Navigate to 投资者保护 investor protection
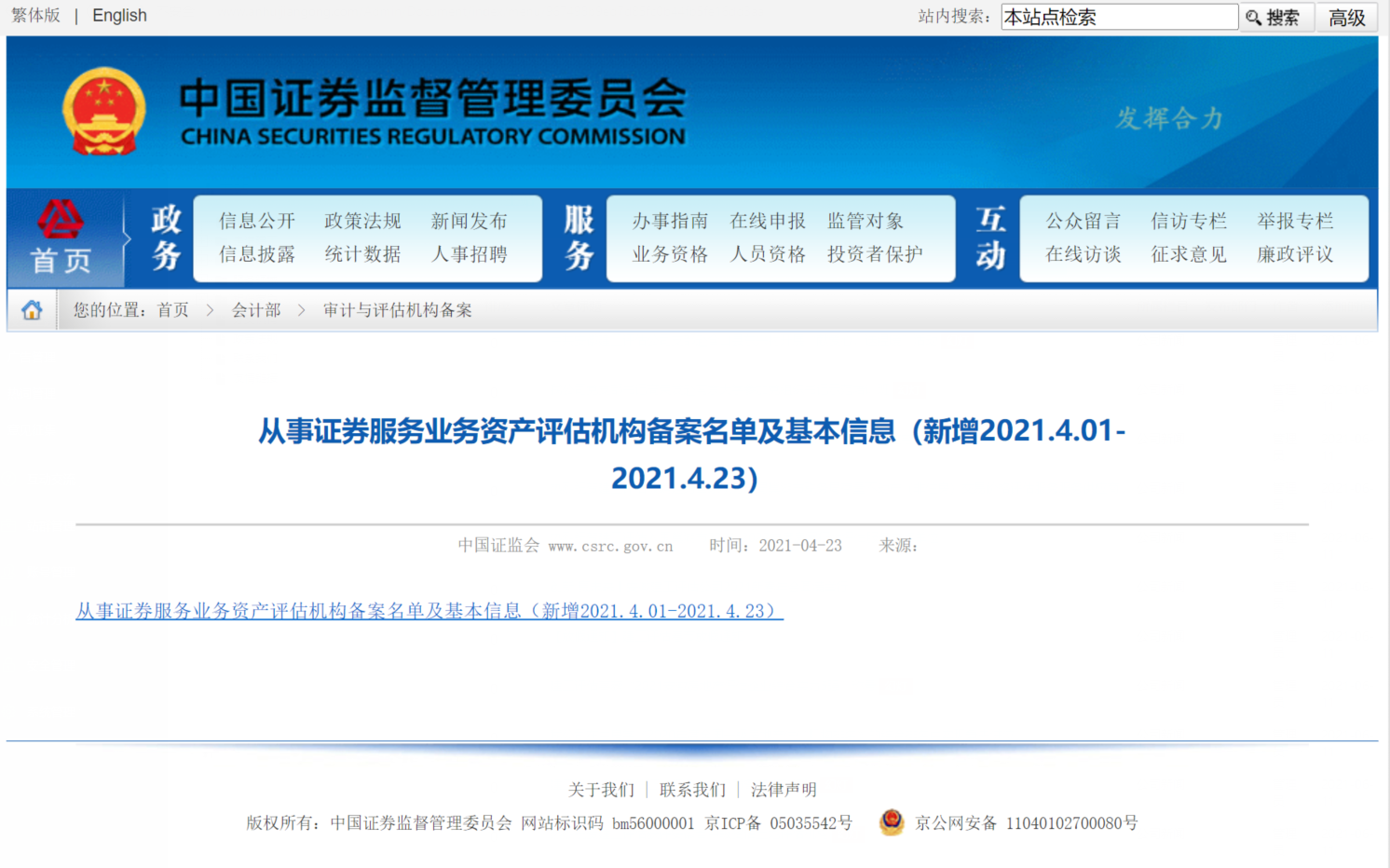Viewport: 1390px width, 868px height. pyautogui.click(x=875, y=254)
